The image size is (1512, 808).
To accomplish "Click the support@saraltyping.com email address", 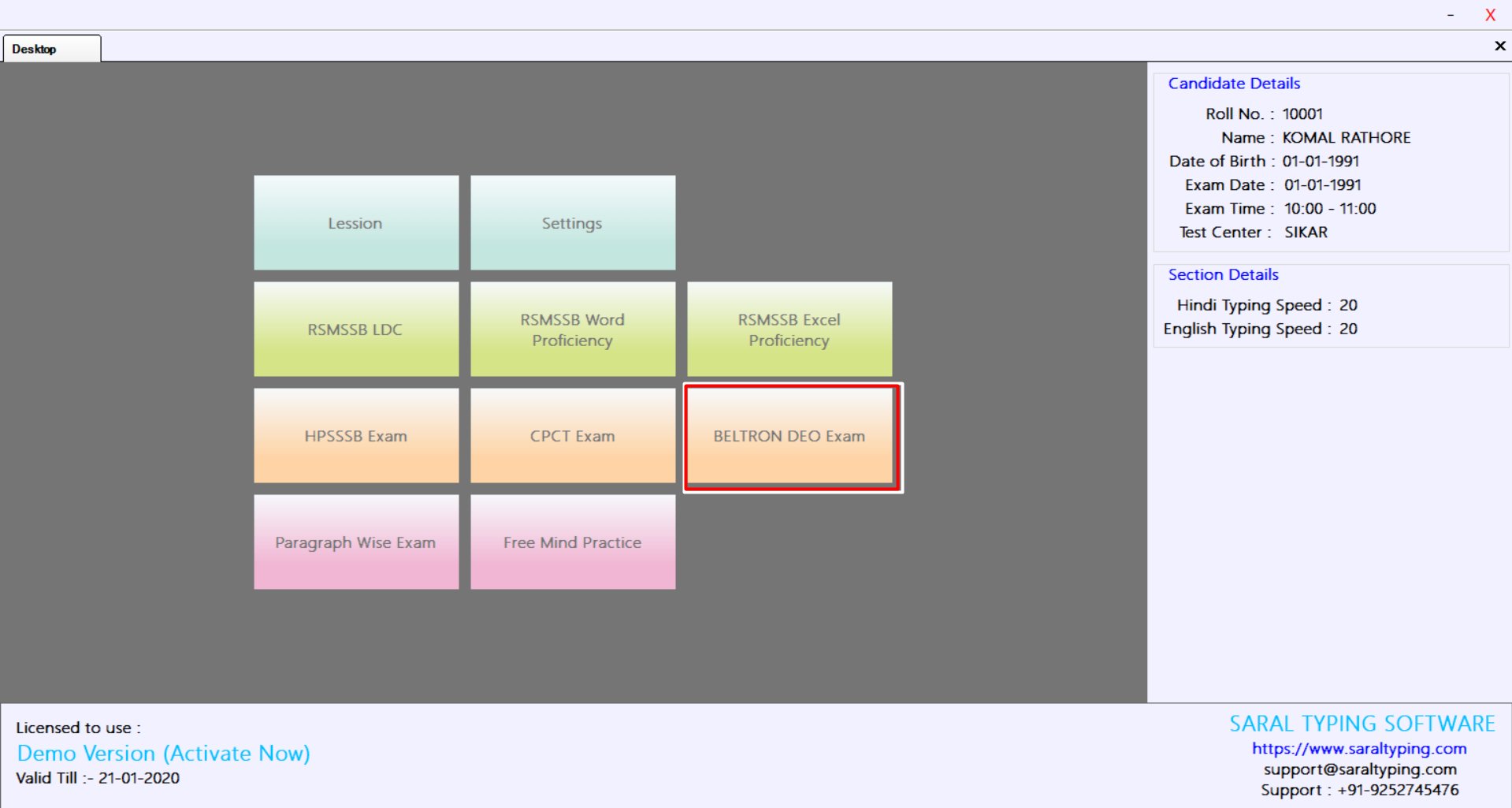I will (1360, 769).
